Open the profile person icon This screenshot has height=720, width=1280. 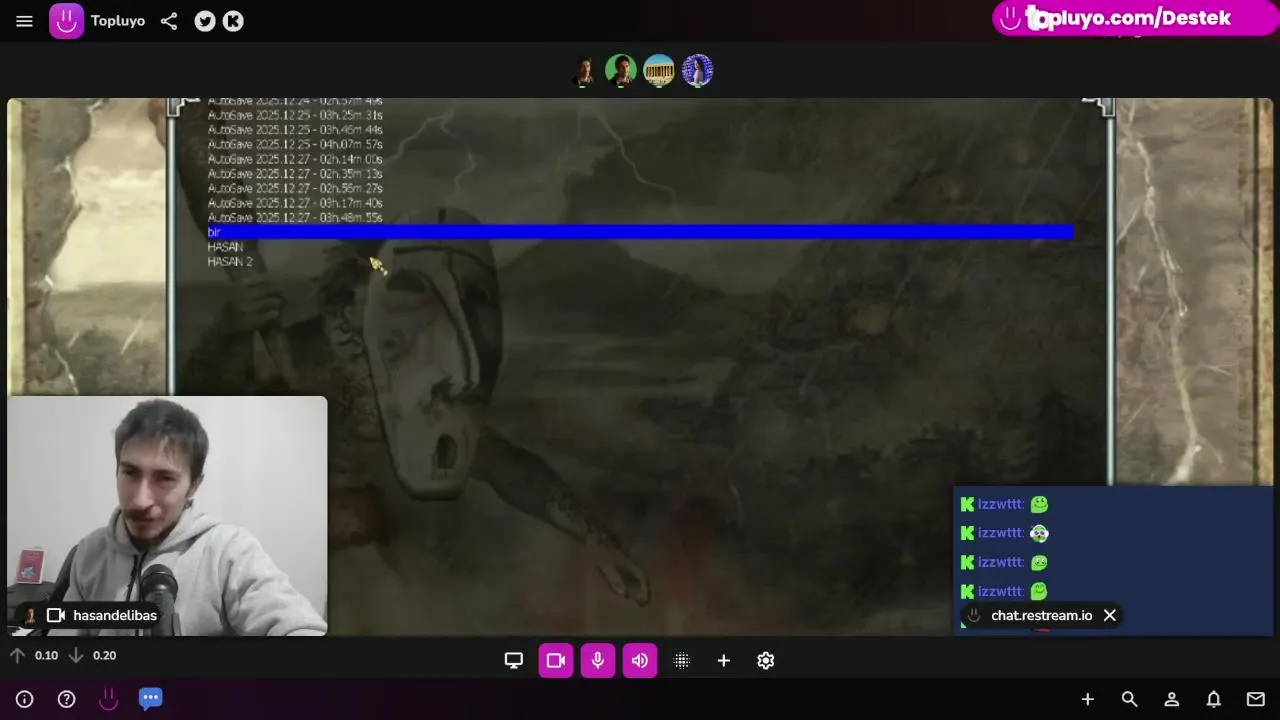click(x=1172, y=699)
